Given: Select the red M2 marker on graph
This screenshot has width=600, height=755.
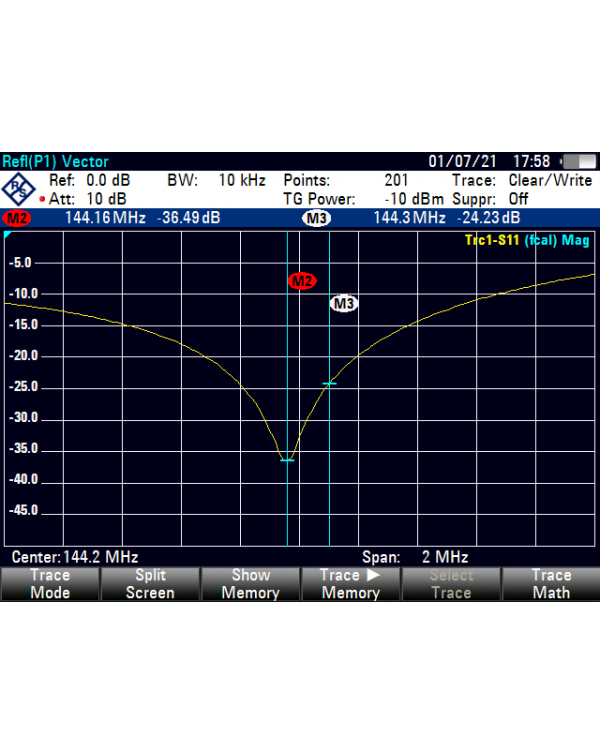Looking at the screenshot, I should point(302,281).
